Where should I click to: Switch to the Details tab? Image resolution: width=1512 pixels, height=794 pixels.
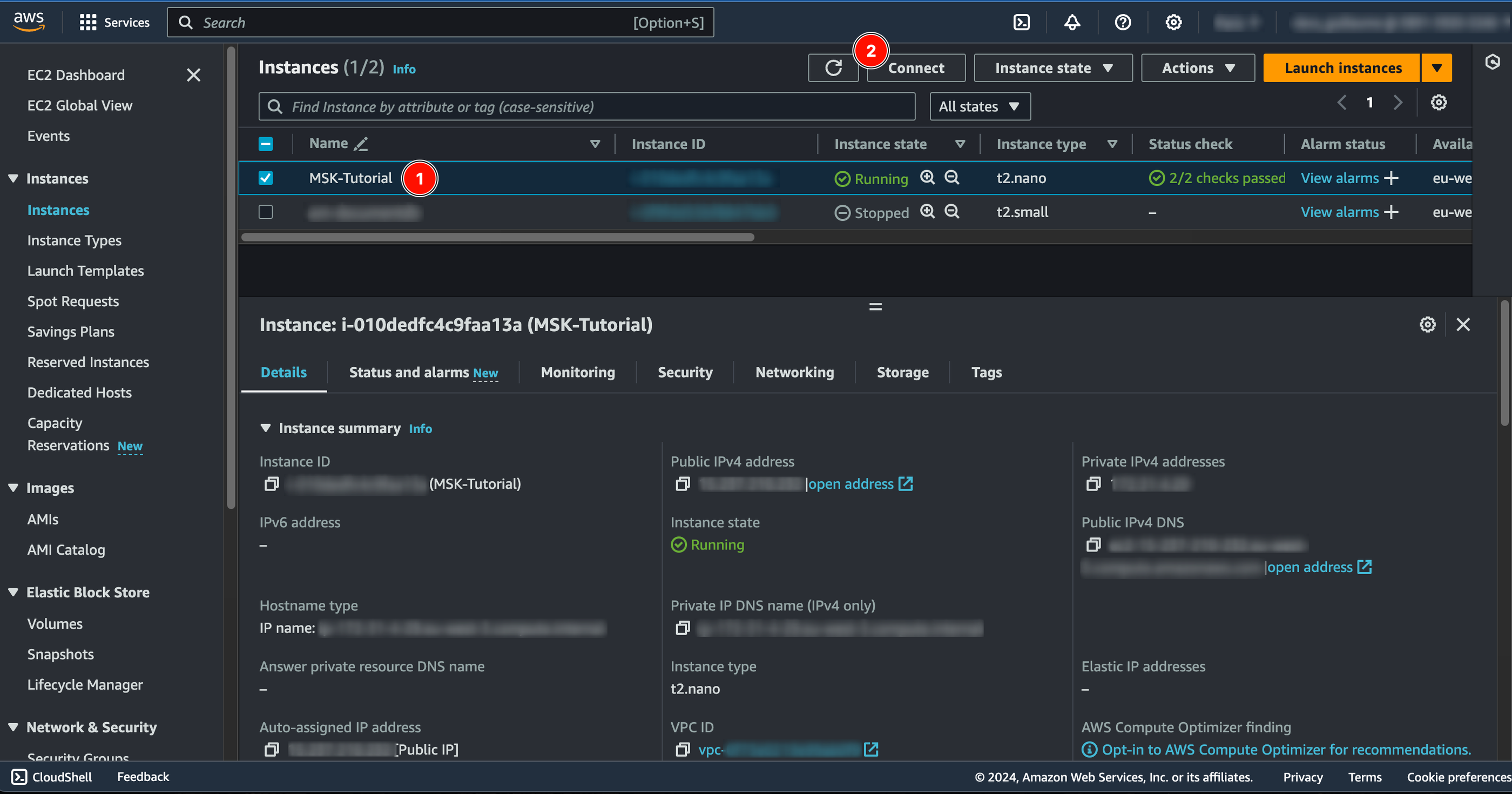(283, 372)
